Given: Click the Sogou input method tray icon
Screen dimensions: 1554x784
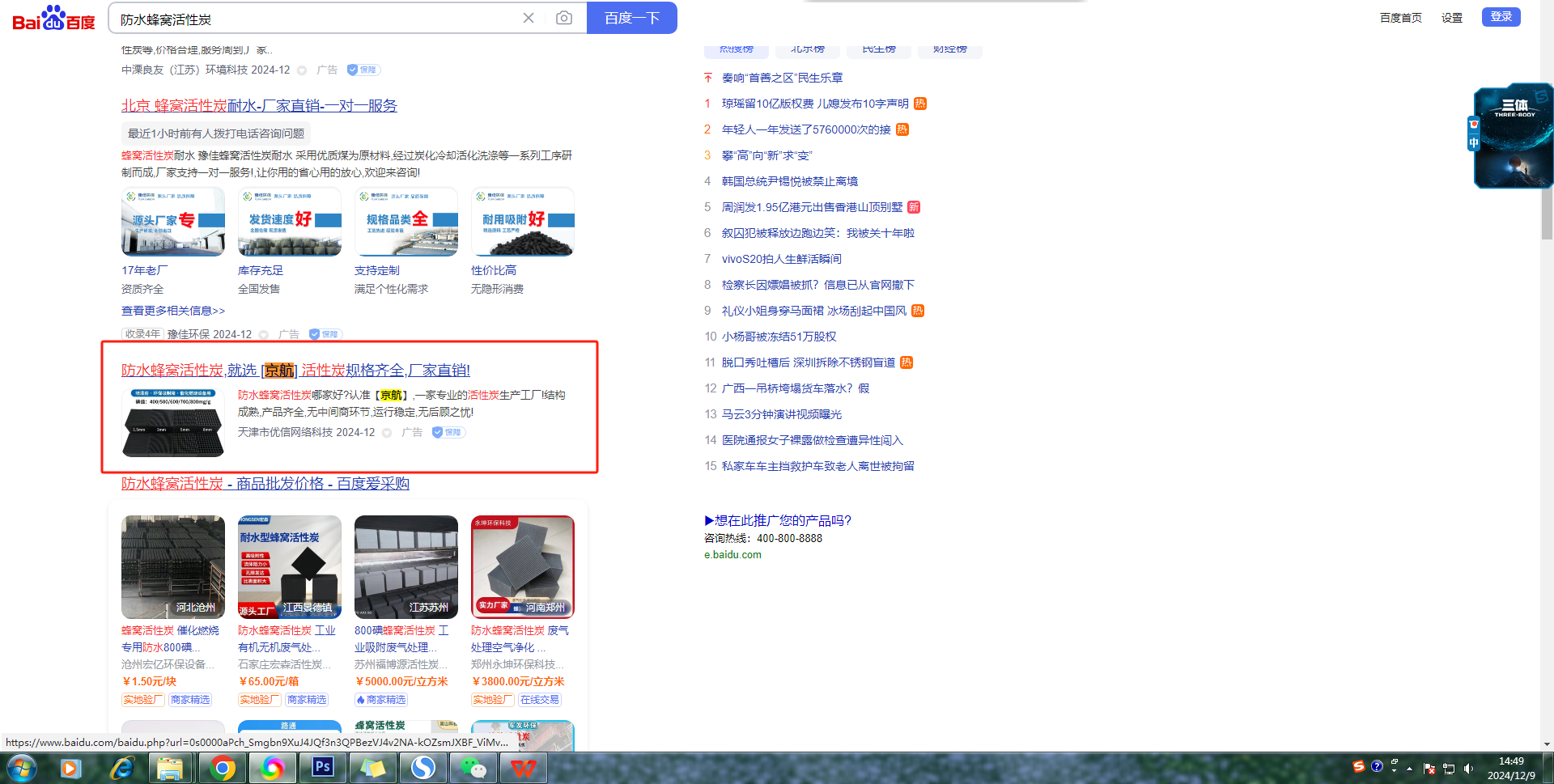Looking at the screenshot, I should tap(1359, 766).
